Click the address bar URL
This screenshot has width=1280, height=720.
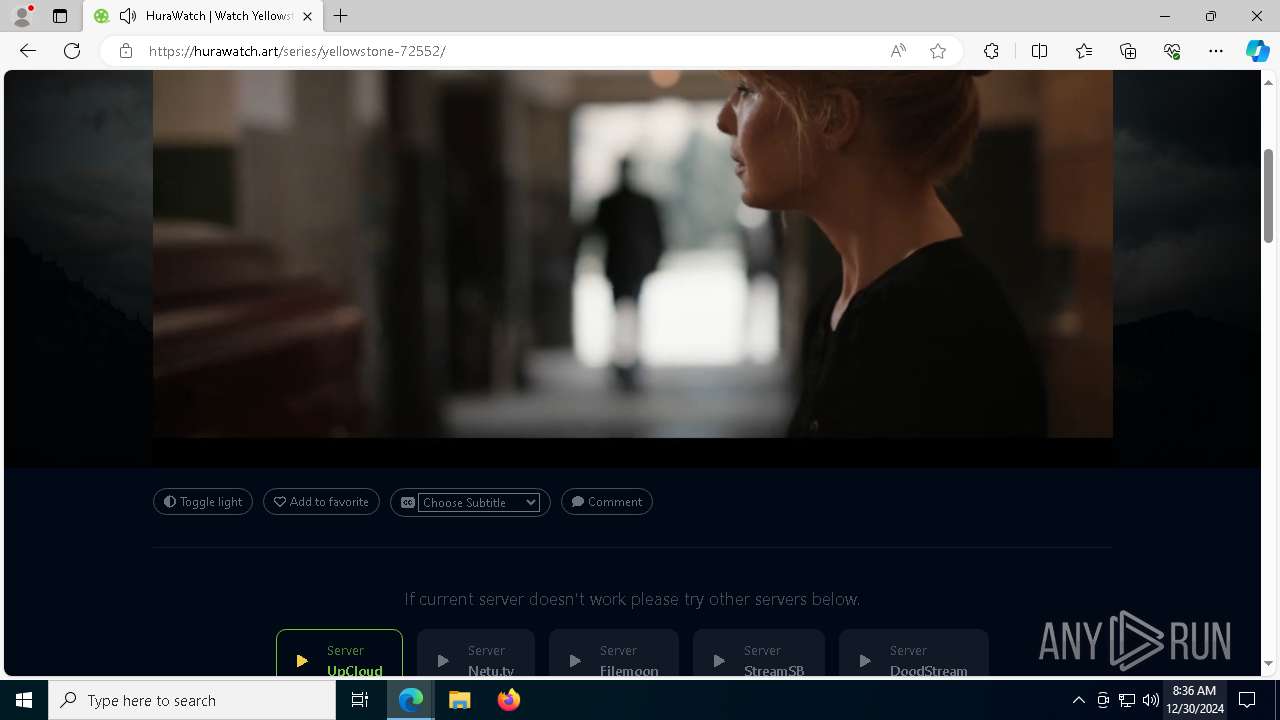(297, 51)
